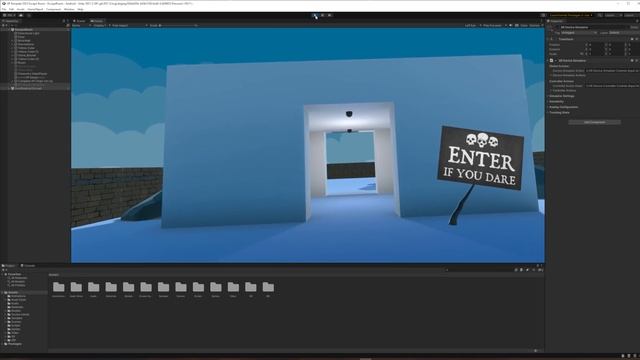Image resolution: width=640 pixels, height=360 pixels.
Task: Click the Hierarchy add (+) dropdown button
Action: (x=4, y=25)
